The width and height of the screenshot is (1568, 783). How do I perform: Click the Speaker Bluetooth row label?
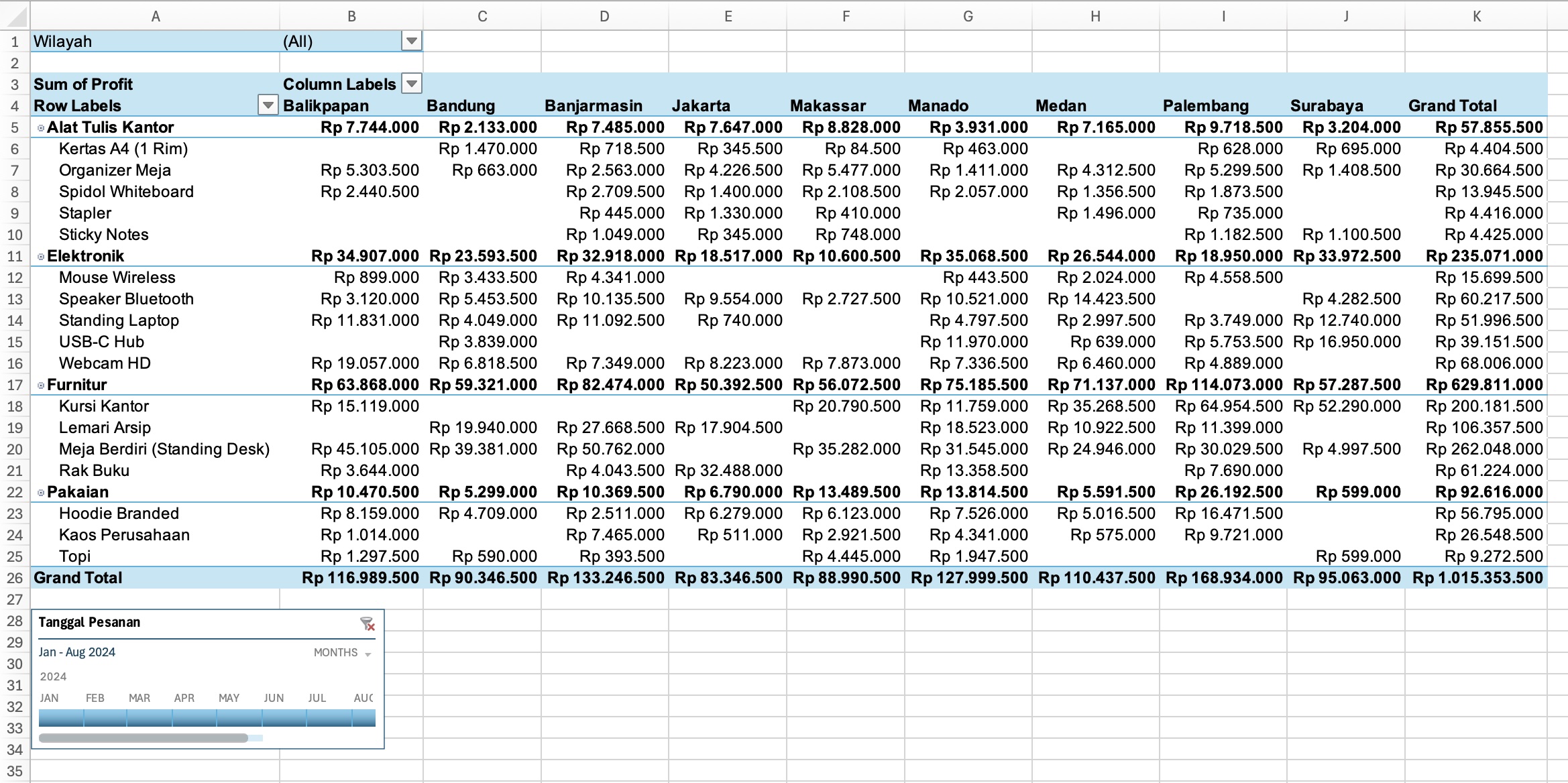[x=126, y=299]
